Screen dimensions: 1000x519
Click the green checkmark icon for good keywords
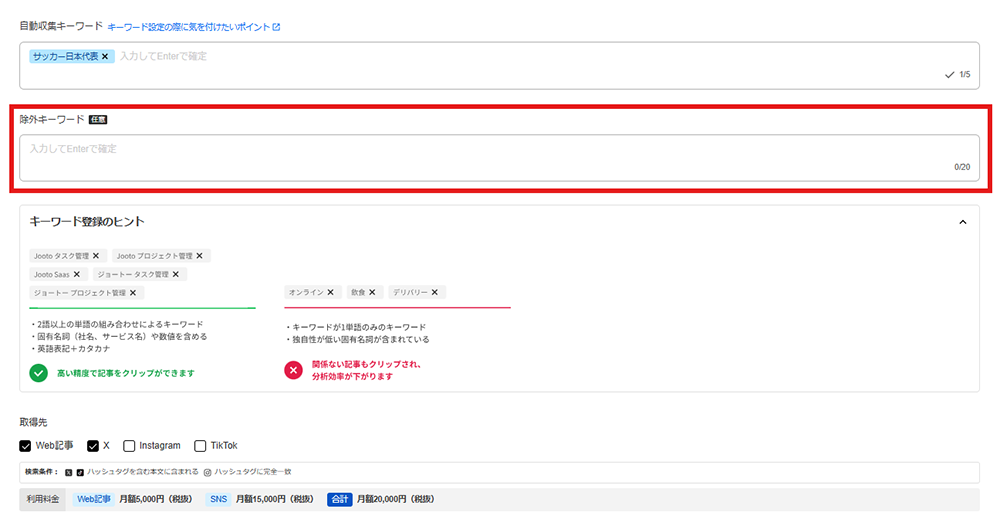tap(38, 373)
